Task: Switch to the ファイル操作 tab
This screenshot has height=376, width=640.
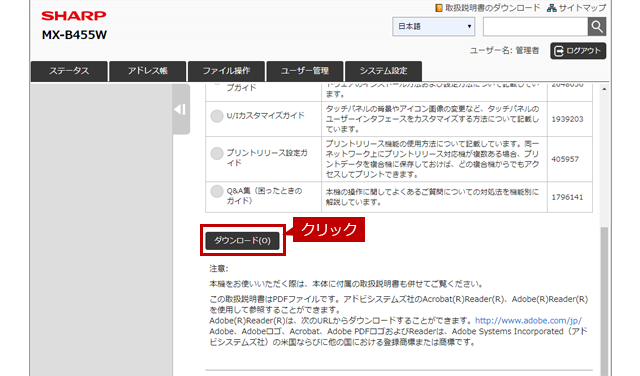Action: 227,71
